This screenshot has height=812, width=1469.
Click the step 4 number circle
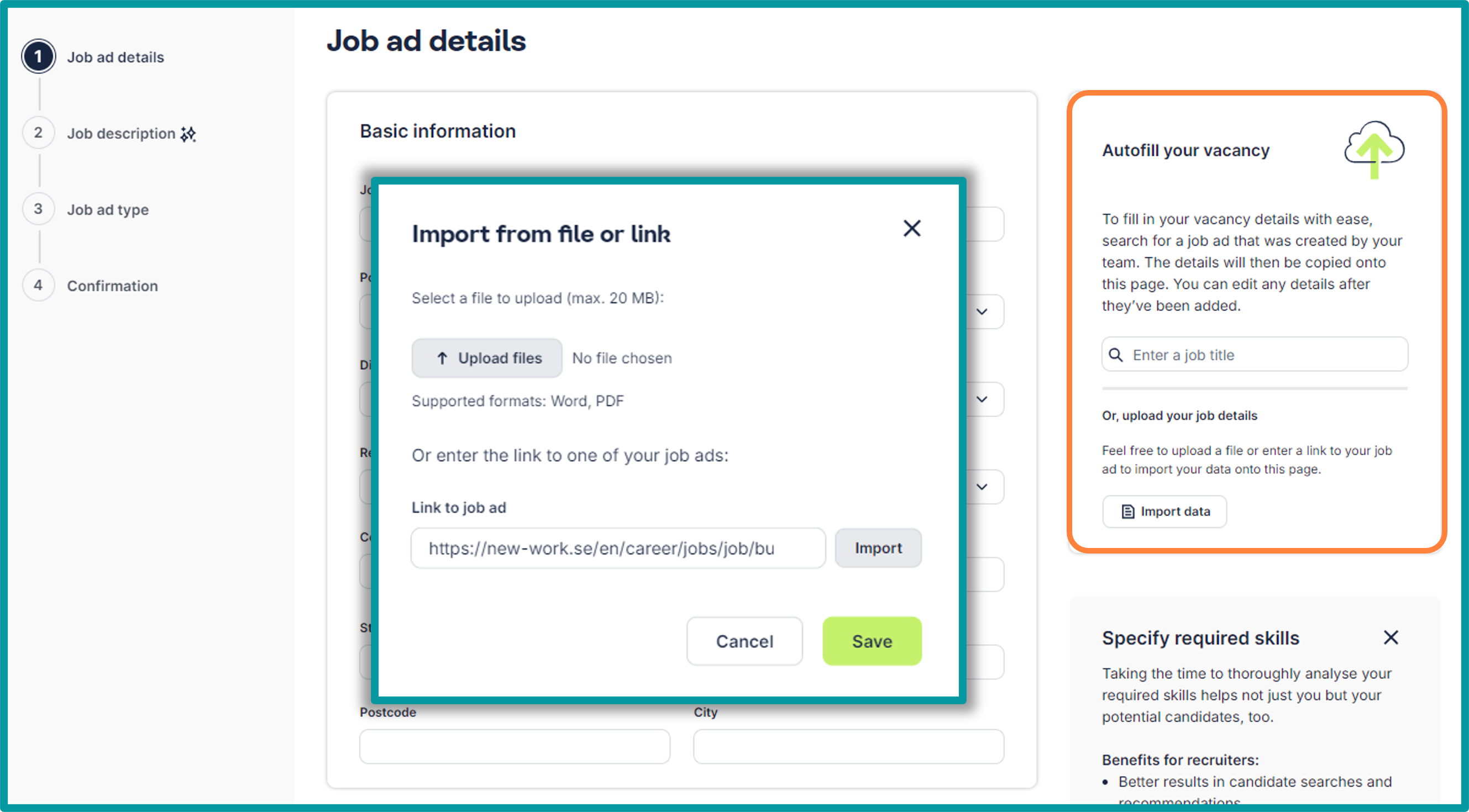click(x=38, y=285)
